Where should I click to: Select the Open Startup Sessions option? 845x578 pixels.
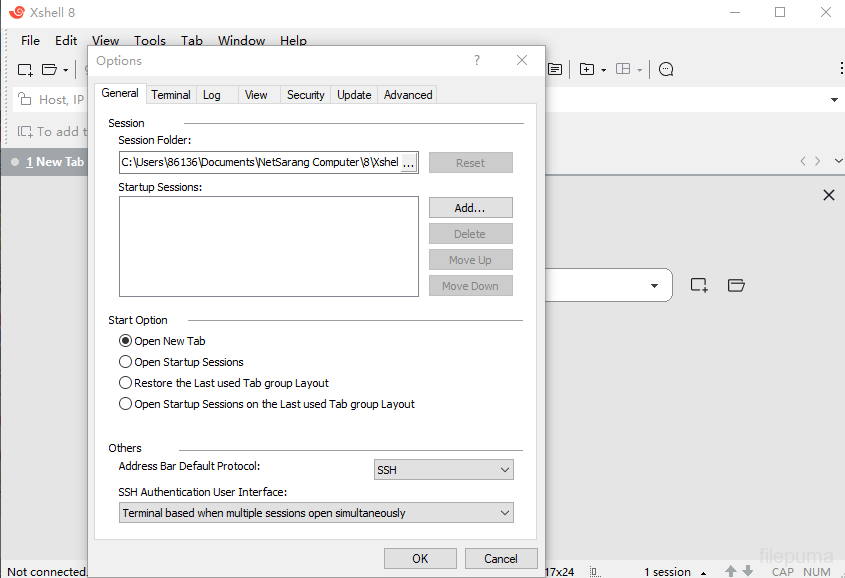click(126, 362)
